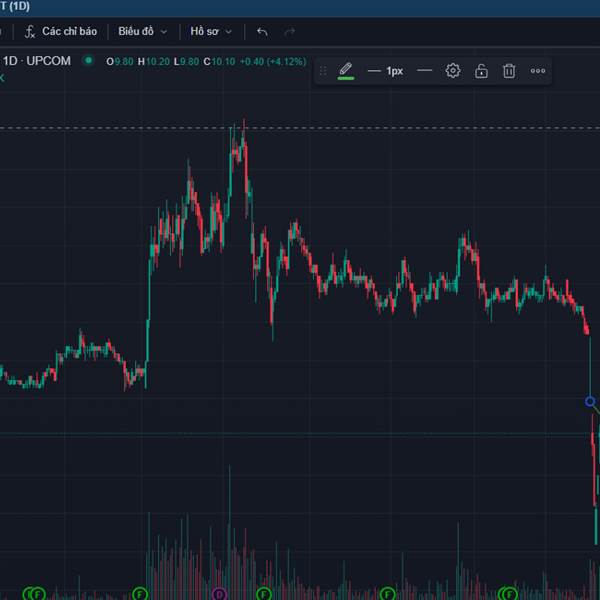
Task: Open the pencil line color tool
Action: [346, 71]
